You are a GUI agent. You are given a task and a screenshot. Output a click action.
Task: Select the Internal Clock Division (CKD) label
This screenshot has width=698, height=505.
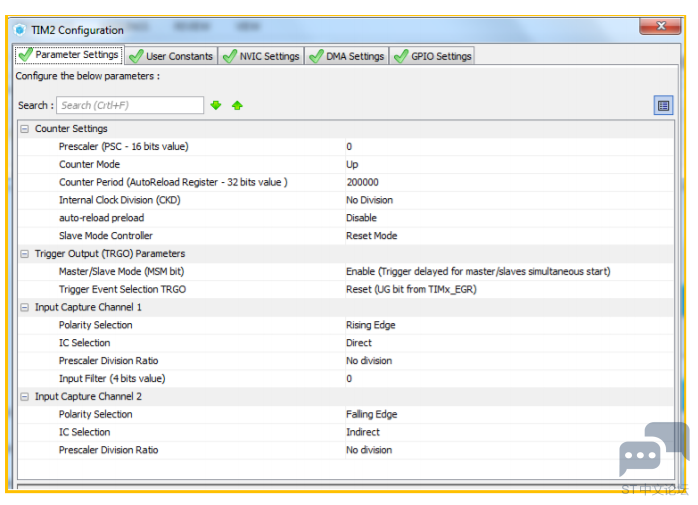point(120,200)
